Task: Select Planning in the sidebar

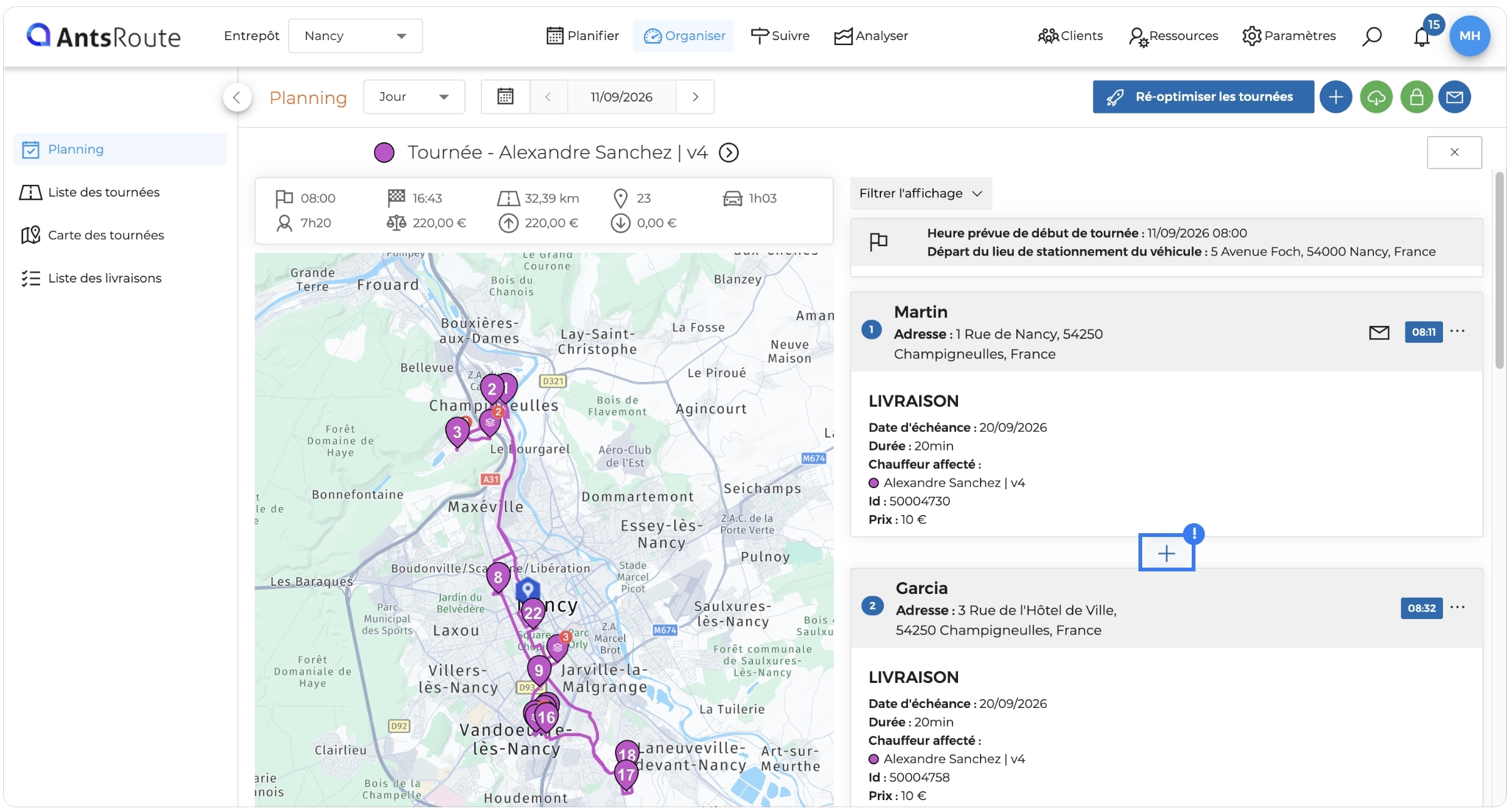Action: 120,149
